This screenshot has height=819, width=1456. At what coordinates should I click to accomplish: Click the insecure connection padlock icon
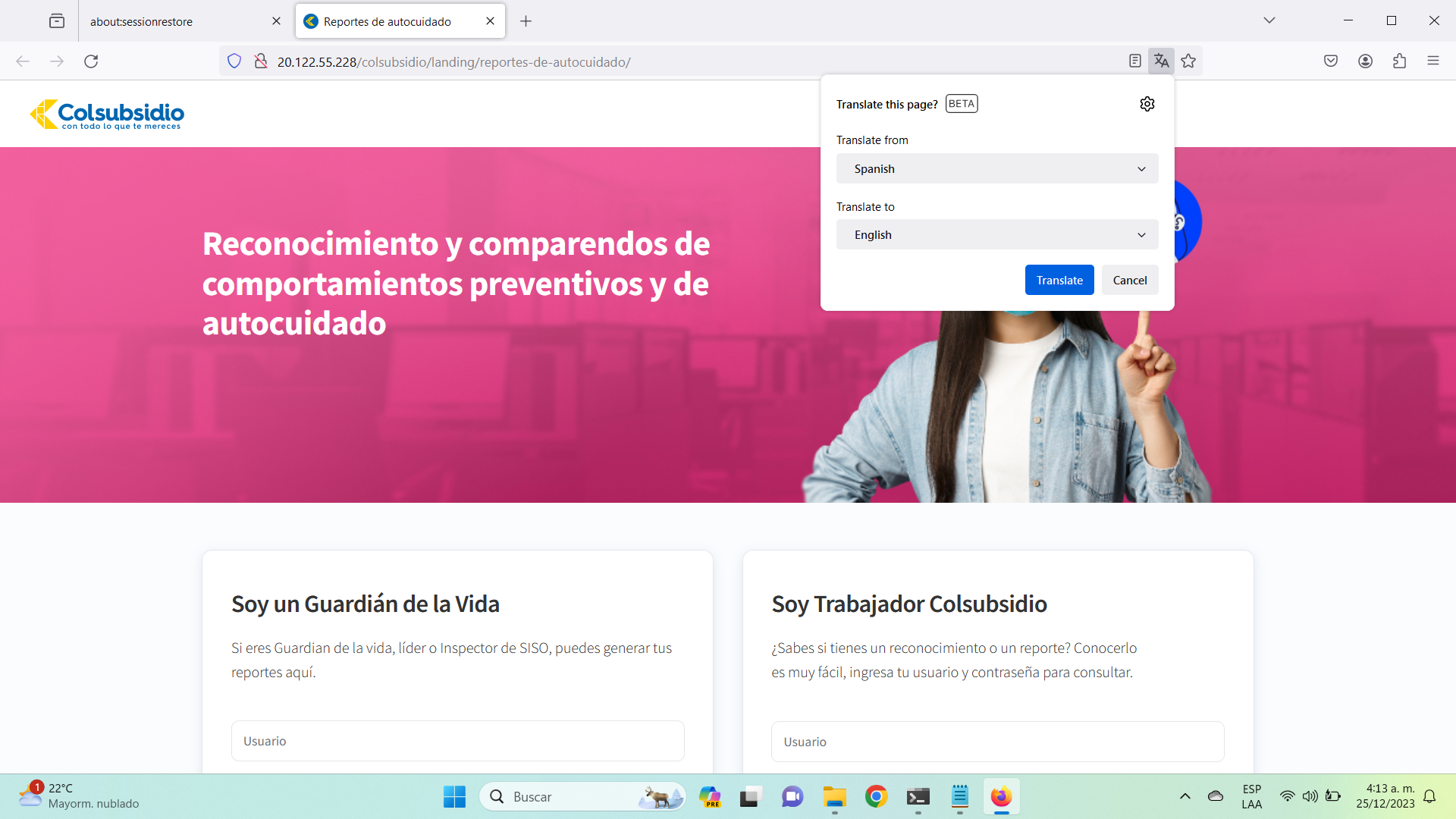260,61
